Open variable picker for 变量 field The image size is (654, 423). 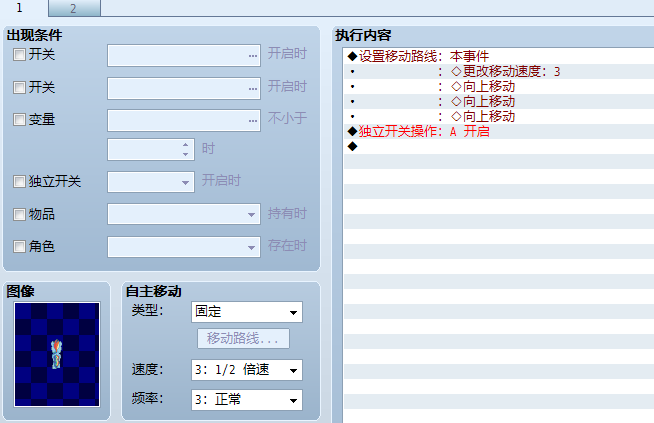tap(253, 121)
